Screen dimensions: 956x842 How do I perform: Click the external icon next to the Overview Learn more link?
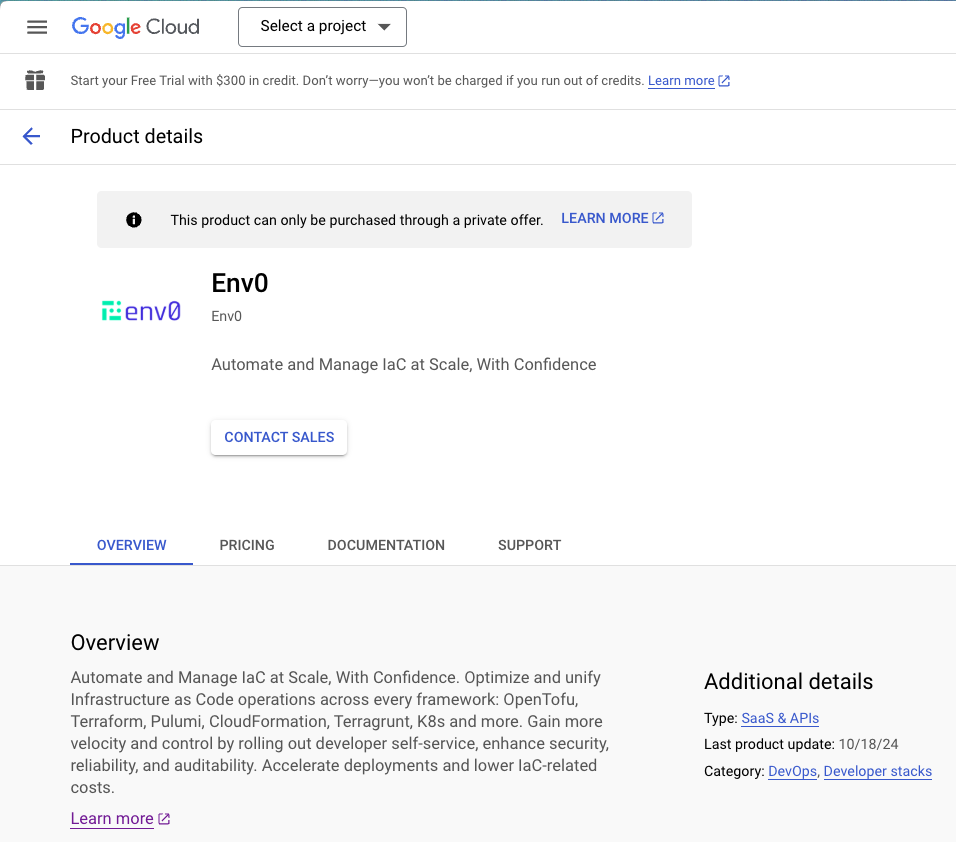(165, 819)
